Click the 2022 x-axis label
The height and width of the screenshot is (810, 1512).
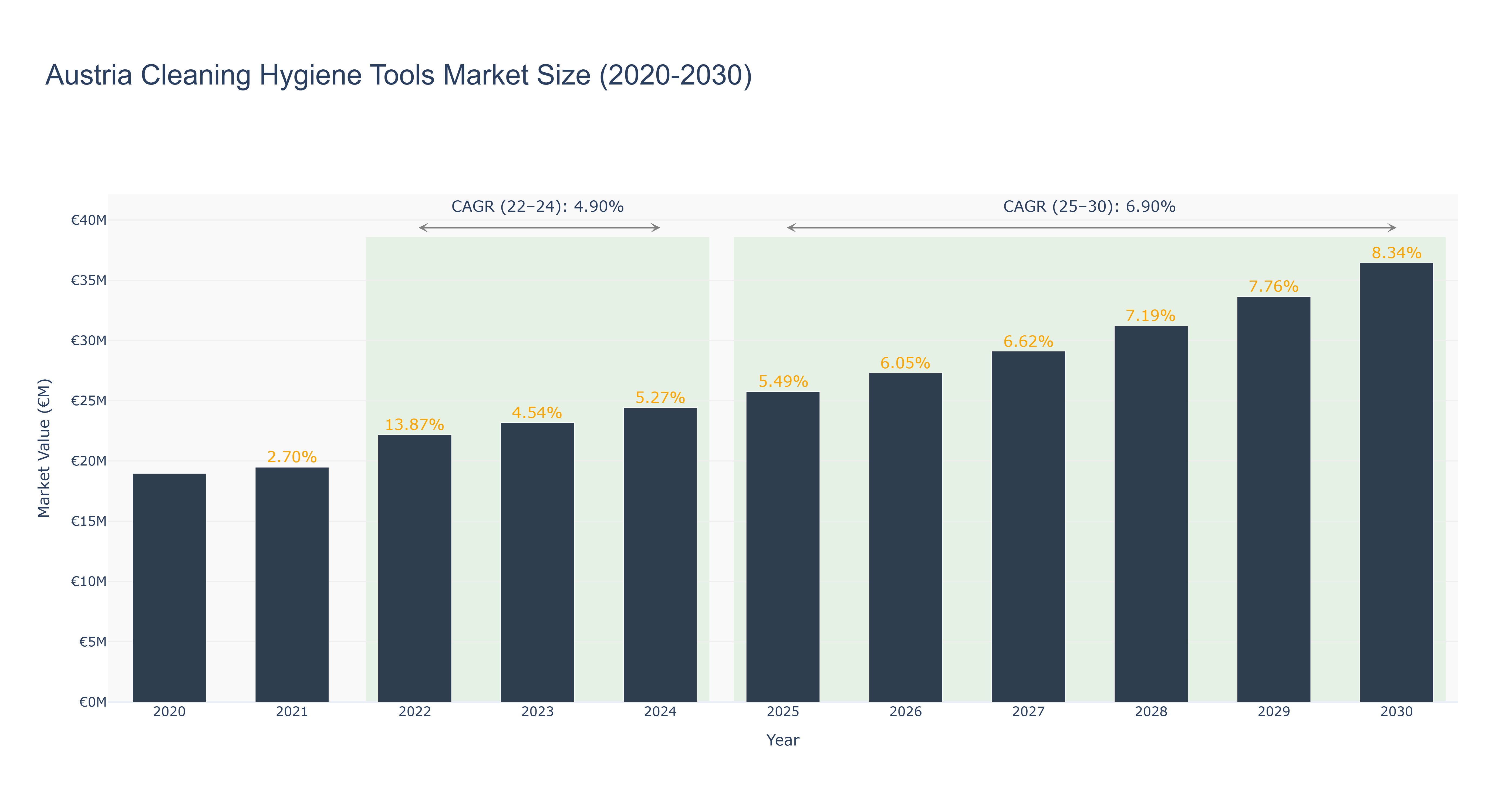pyautogui.click(x=414, y=712)
